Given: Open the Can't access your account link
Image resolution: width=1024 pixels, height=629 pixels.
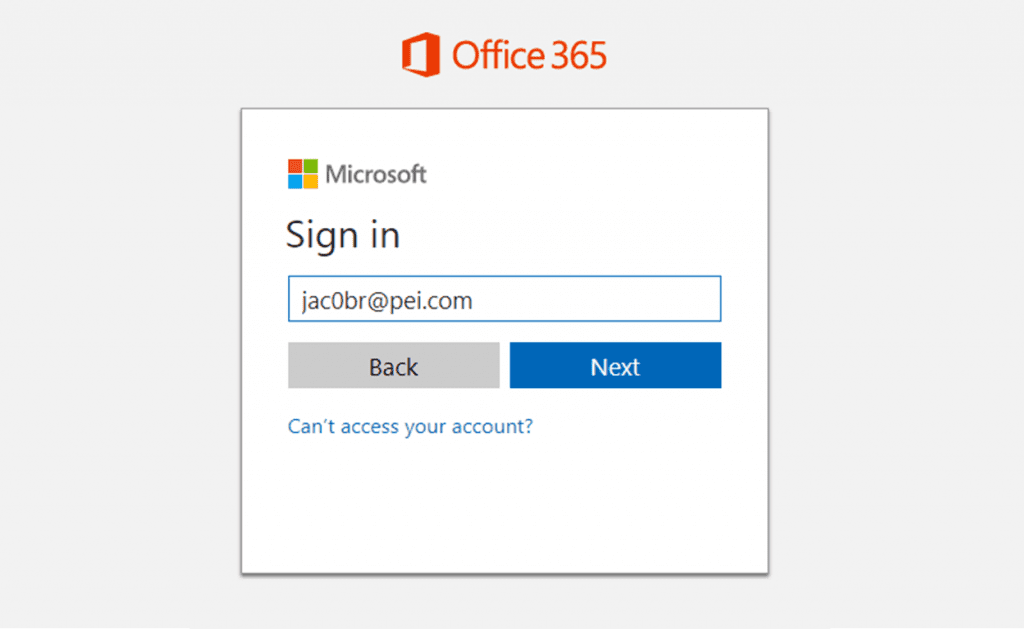Looking at the screenshot, I should click(410, 426).
